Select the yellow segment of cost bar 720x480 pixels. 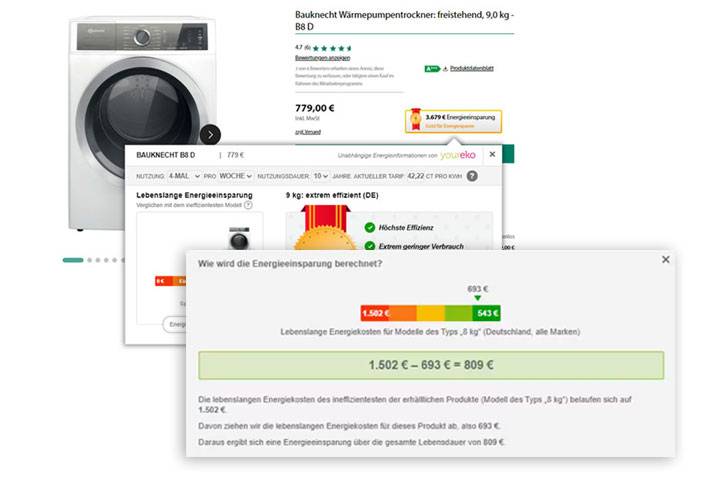(x=430, y=313)
